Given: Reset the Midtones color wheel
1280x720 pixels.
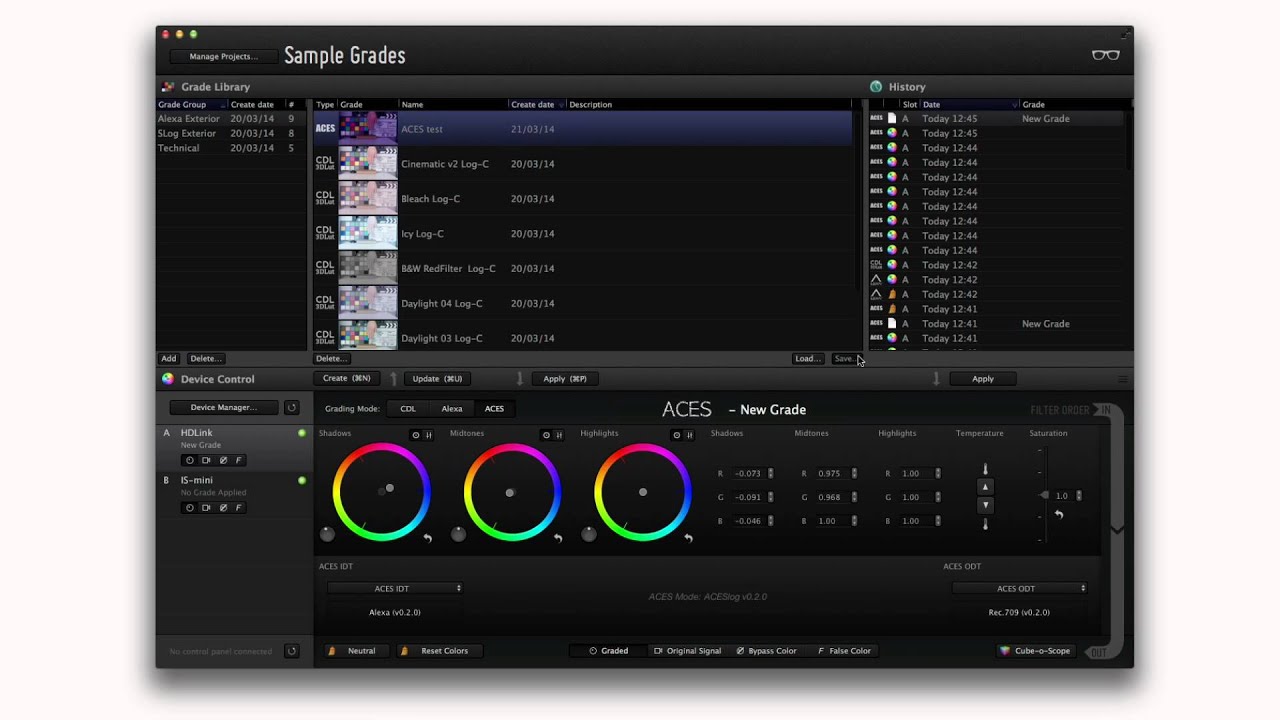Looking at the screenshot, I should coord(558,538).
